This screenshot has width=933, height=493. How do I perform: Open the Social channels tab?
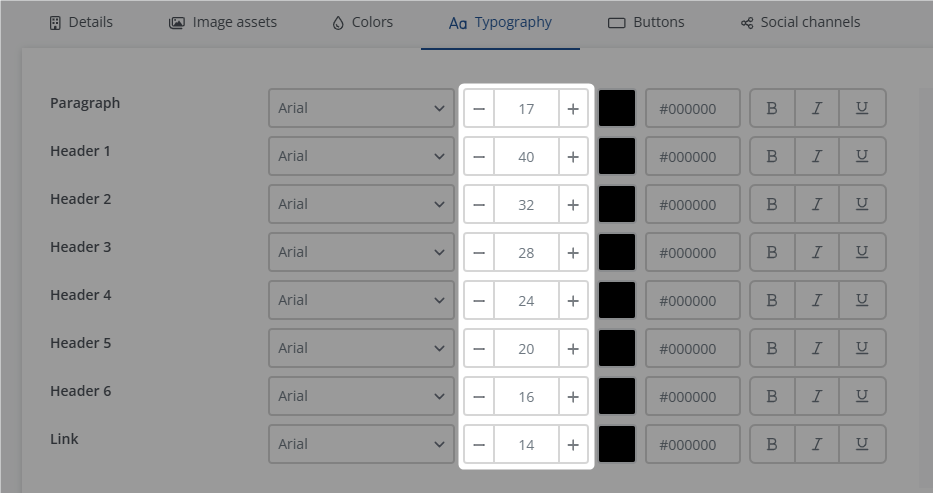click(799, 22)
